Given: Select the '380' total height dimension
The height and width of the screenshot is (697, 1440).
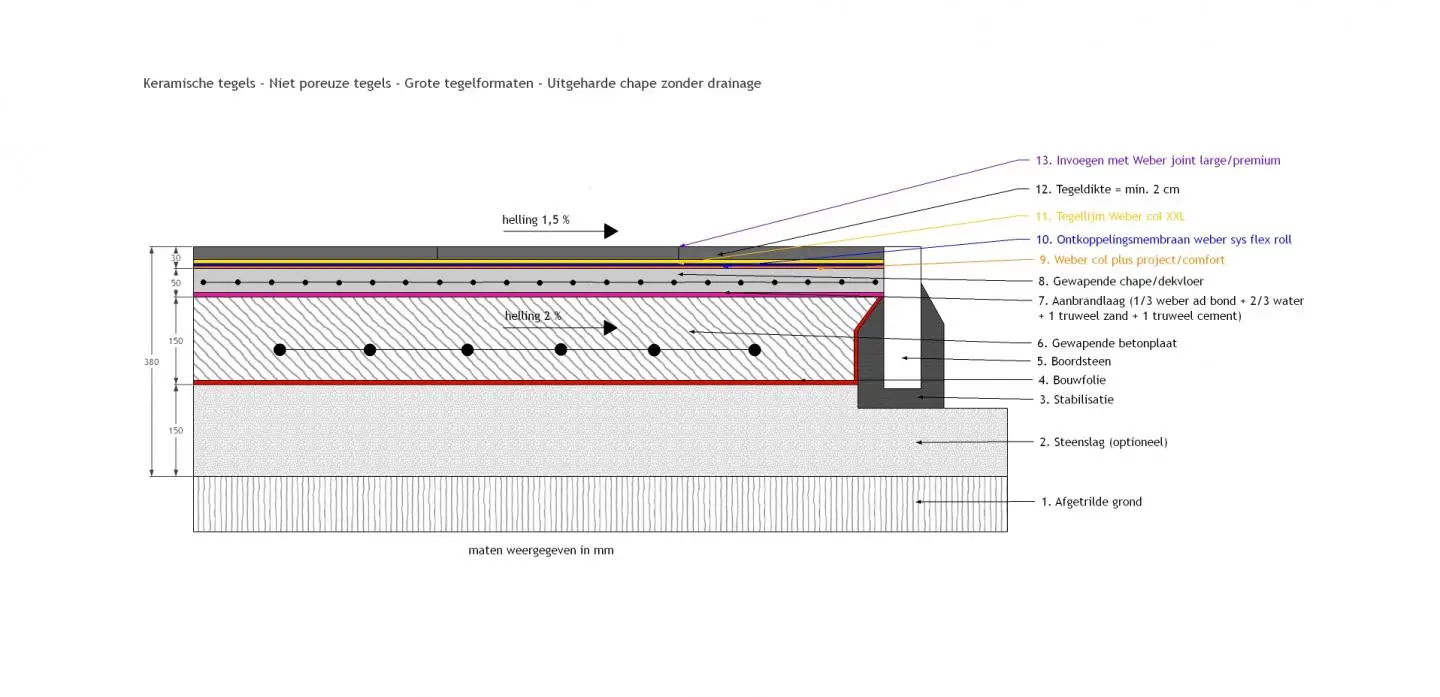Looking at the screenshot, I should point(152,362).
